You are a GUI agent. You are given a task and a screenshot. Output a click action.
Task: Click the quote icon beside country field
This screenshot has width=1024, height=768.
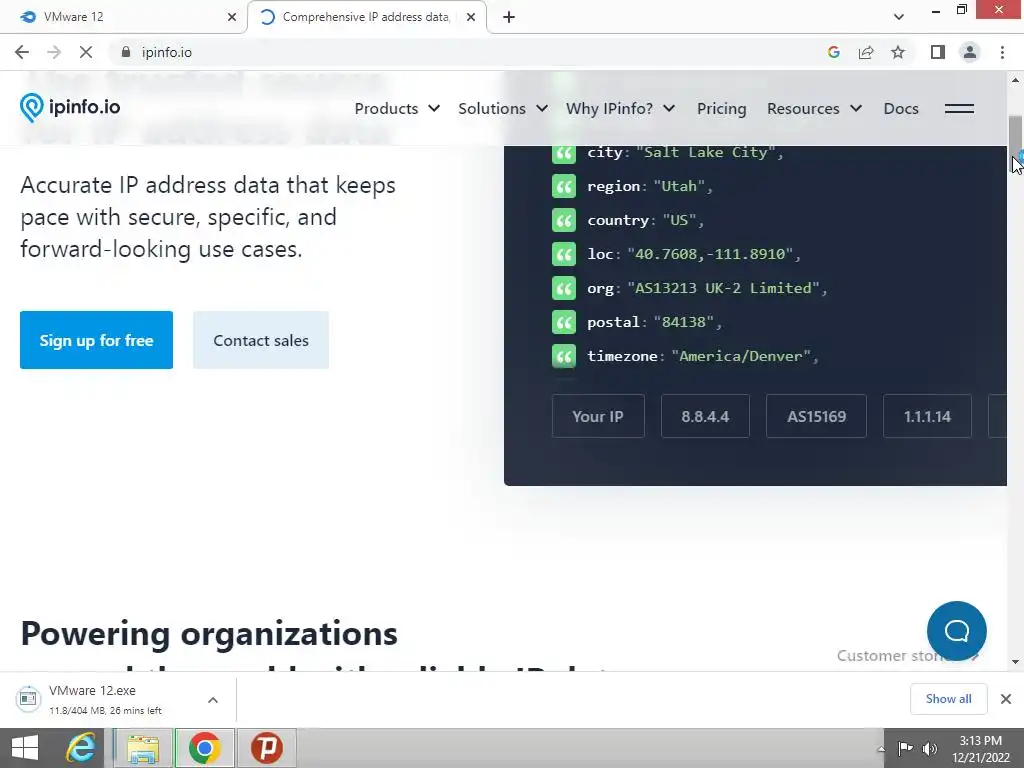click(564, 220)
